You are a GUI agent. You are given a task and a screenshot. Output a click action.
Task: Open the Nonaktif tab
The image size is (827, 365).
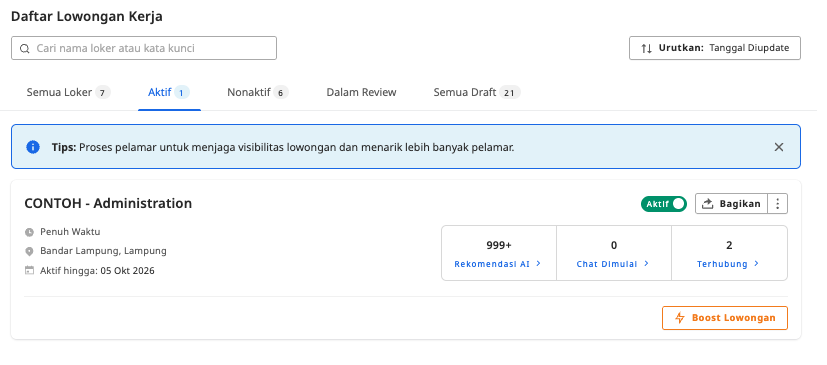point(258,93)
